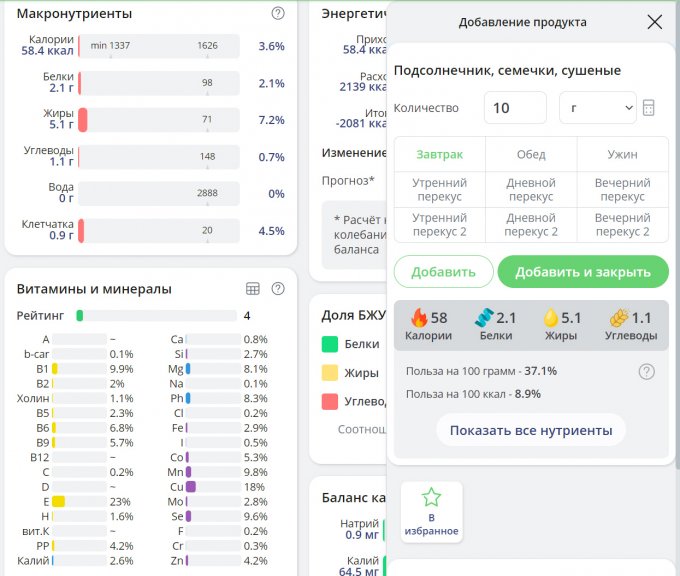Select the Завтрак meal option
This screenshot has height=576, width=680.
pos(439,154)
